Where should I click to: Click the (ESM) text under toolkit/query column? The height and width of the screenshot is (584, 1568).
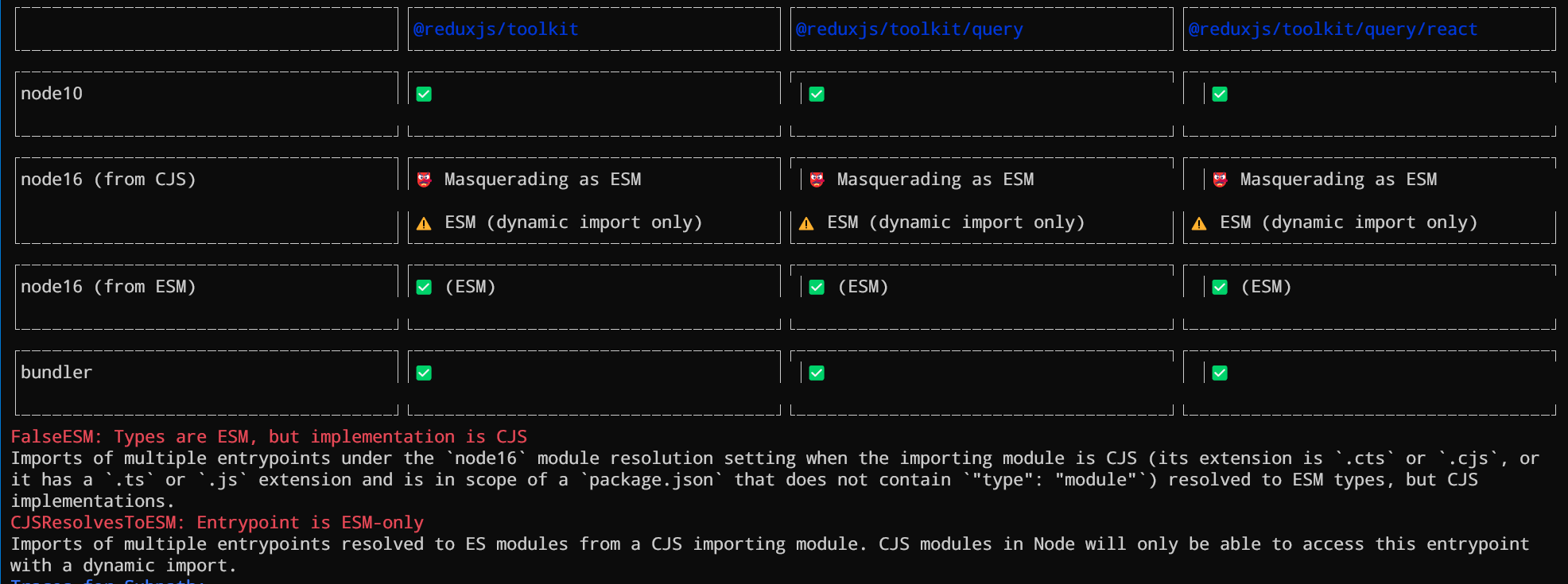(x=863, y=287)
